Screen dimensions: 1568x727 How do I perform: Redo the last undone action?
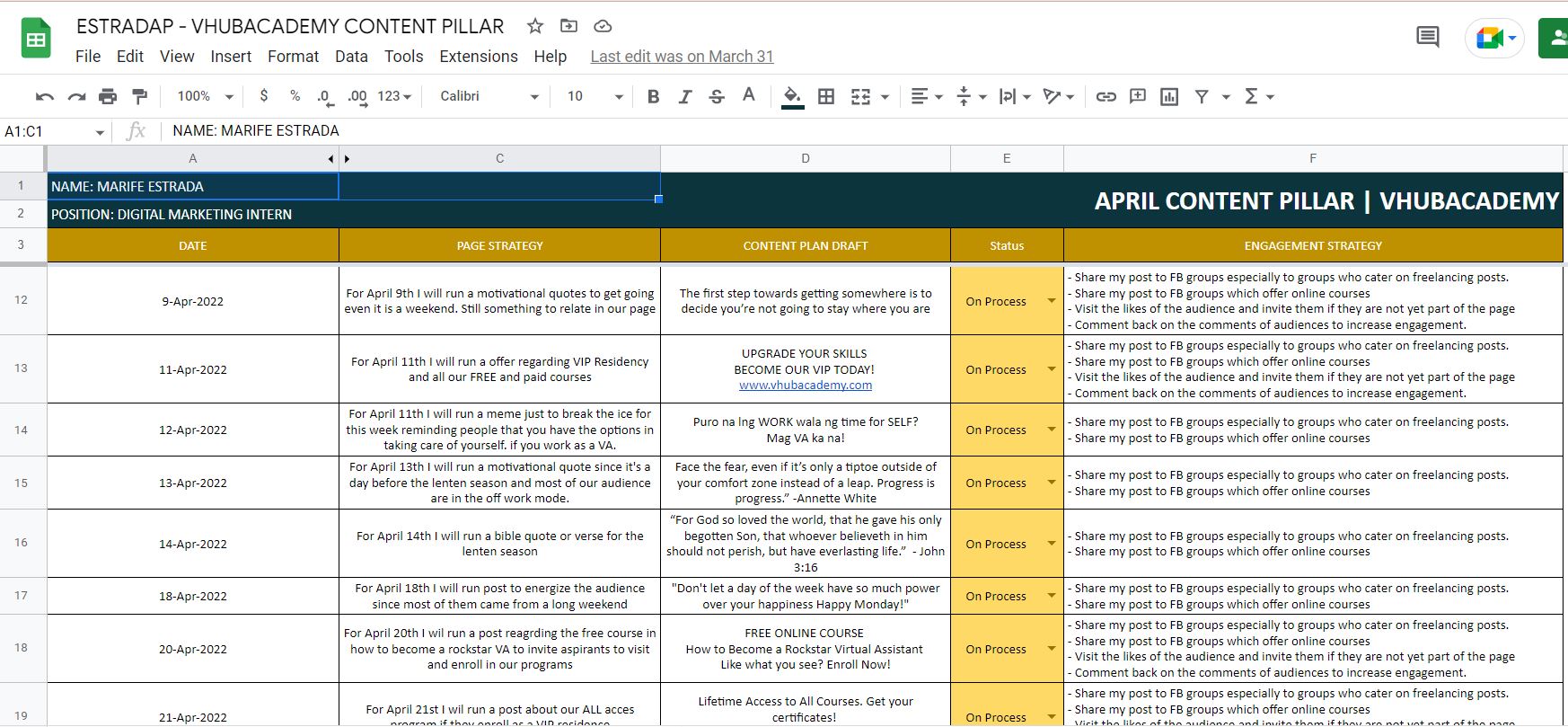pos(77,96)
